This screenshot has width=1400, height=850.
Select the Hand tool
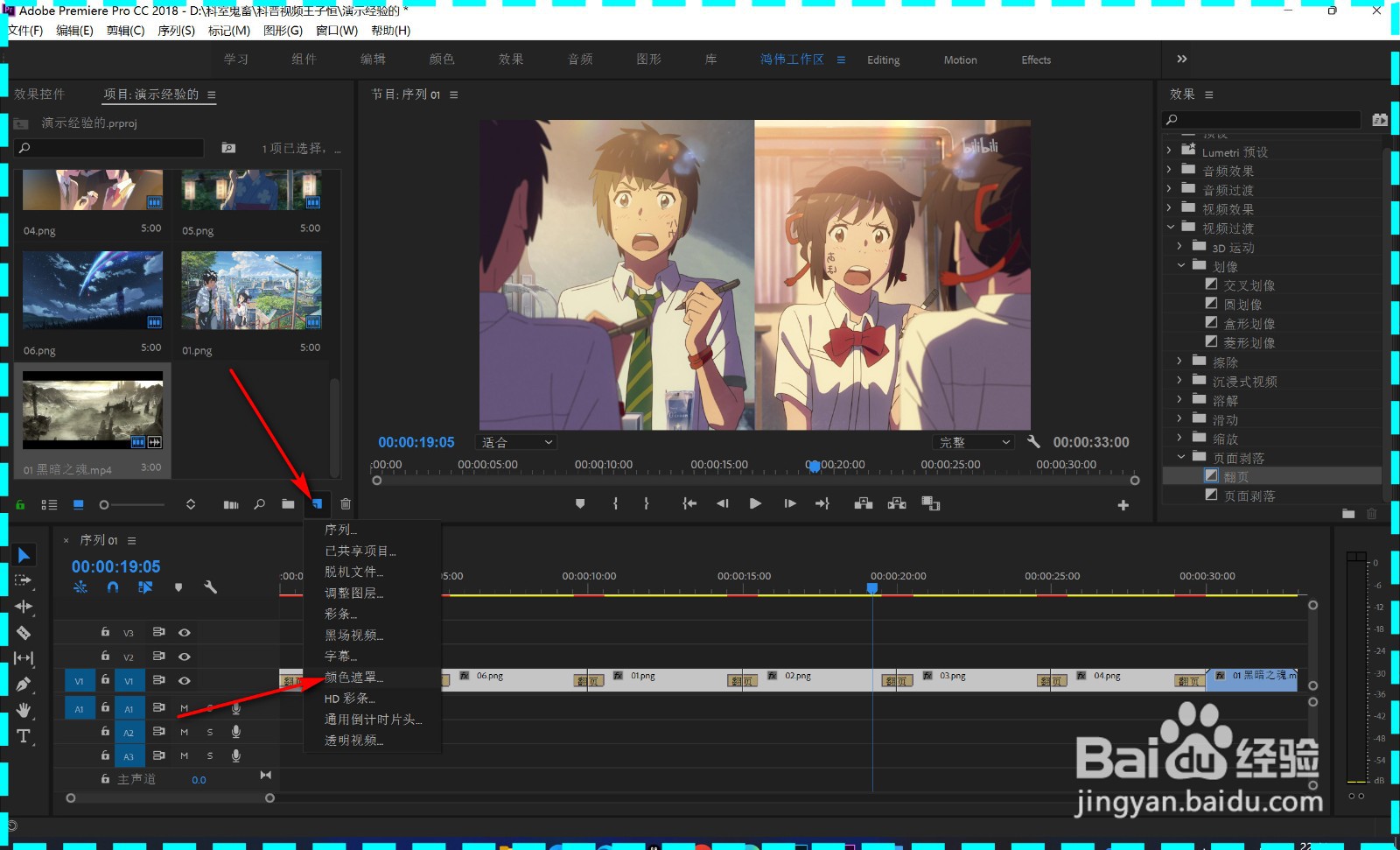point(24,709)
